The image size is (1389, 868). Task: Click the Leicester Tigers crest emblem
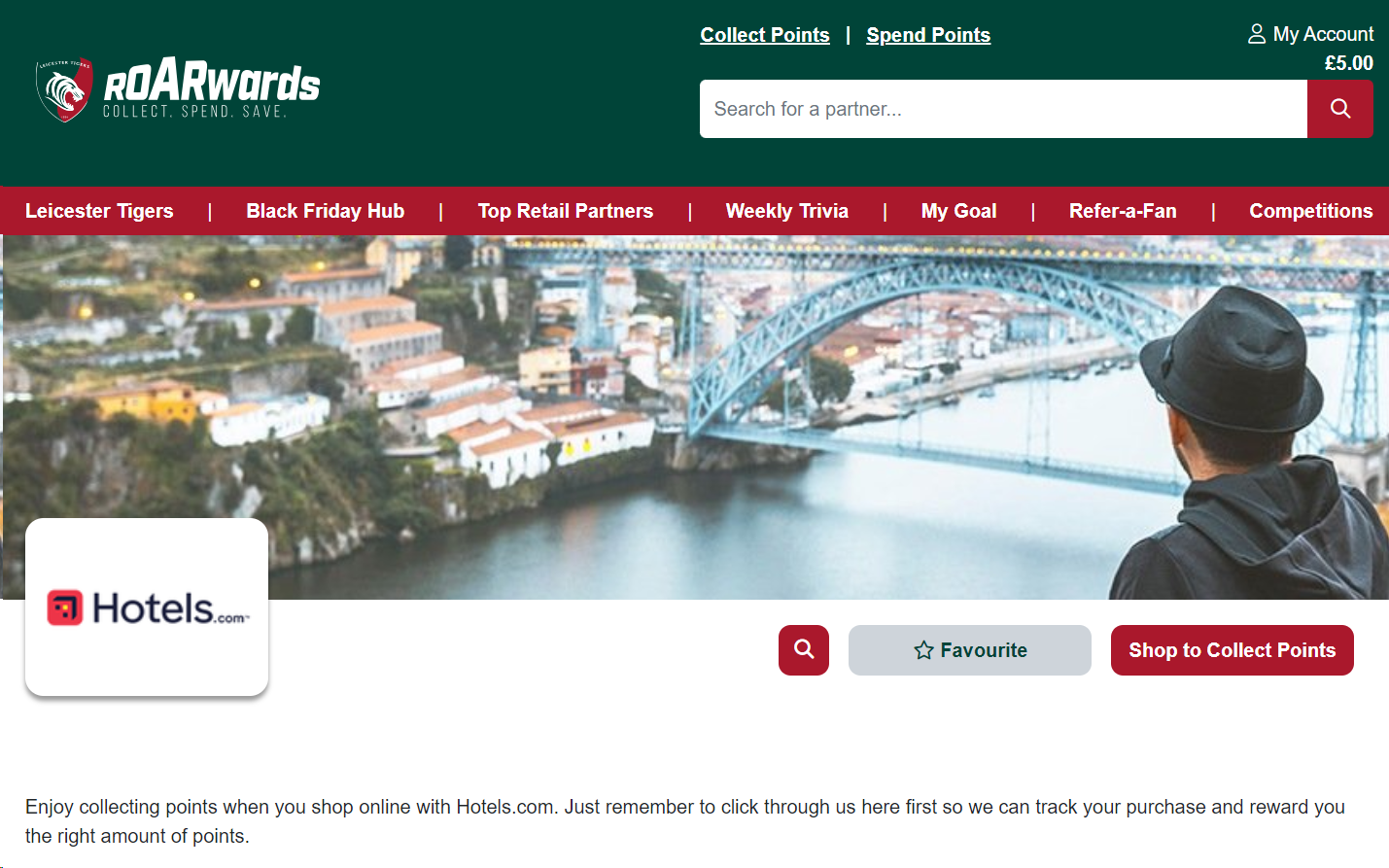[64, 90]
